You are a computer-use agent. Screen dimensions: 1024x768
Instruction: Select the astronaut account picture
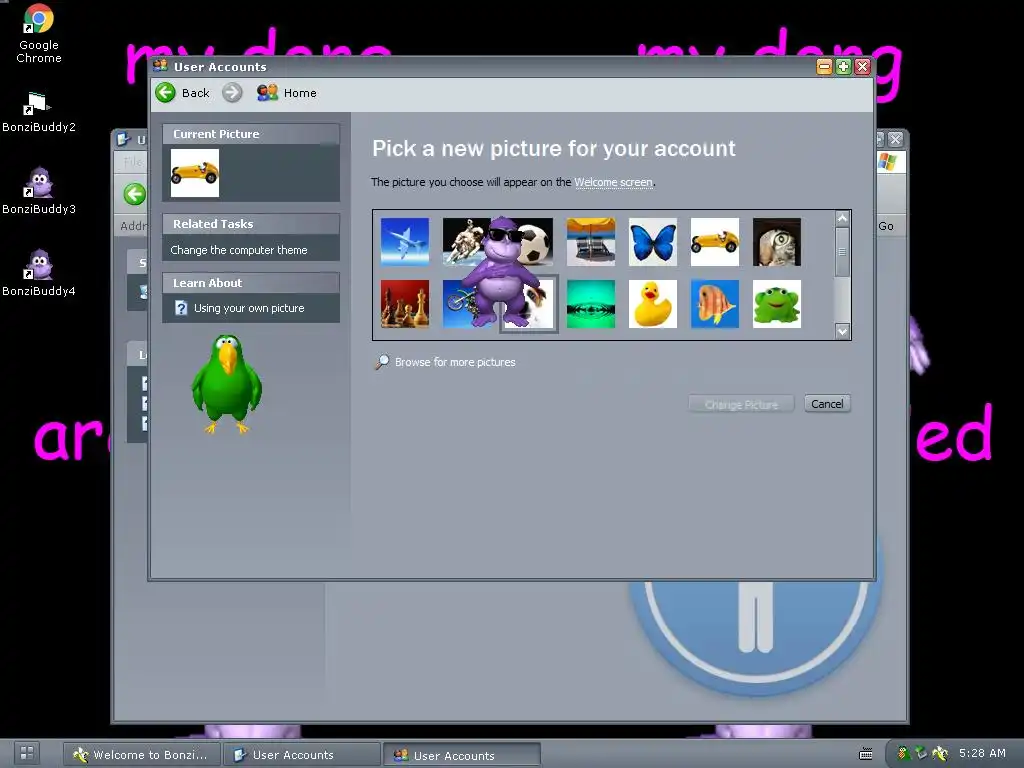(x=461, y=242)
